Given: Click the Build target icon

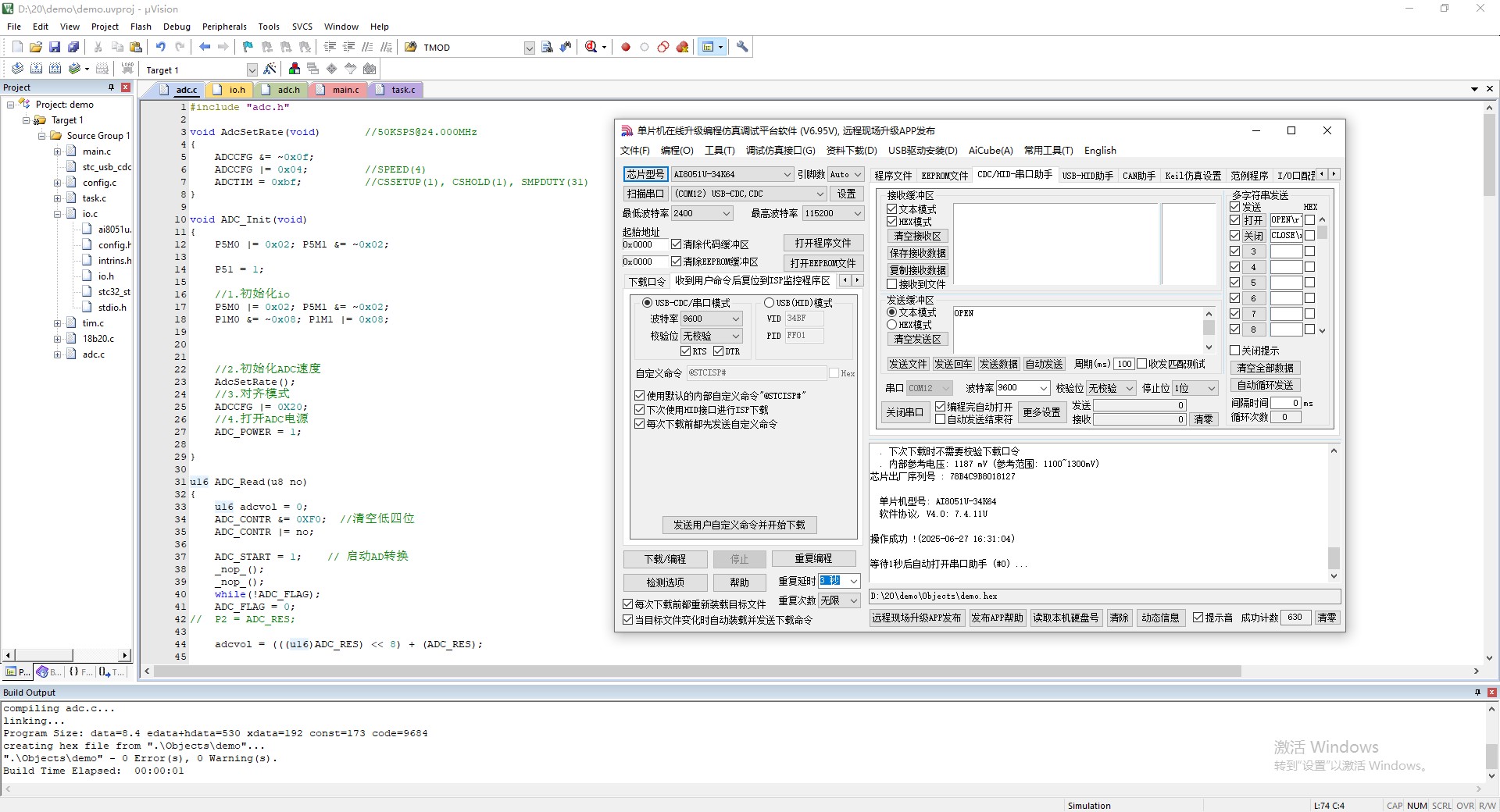Looking at the screenshot, I should tap(36, 69).
